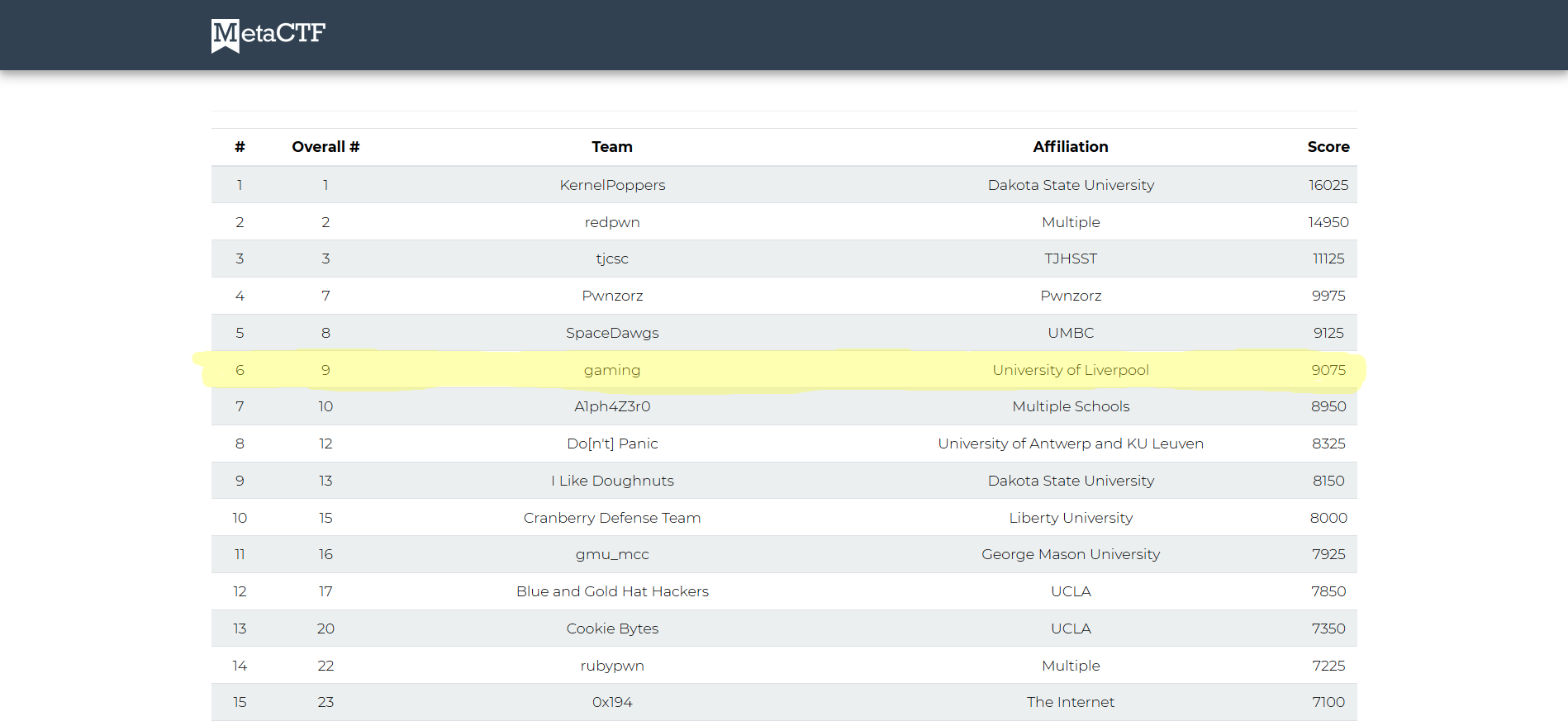The width and height of the screenshot is (1568, 721).
Task: Select the score 14950
Action: tap(1328, 222)
